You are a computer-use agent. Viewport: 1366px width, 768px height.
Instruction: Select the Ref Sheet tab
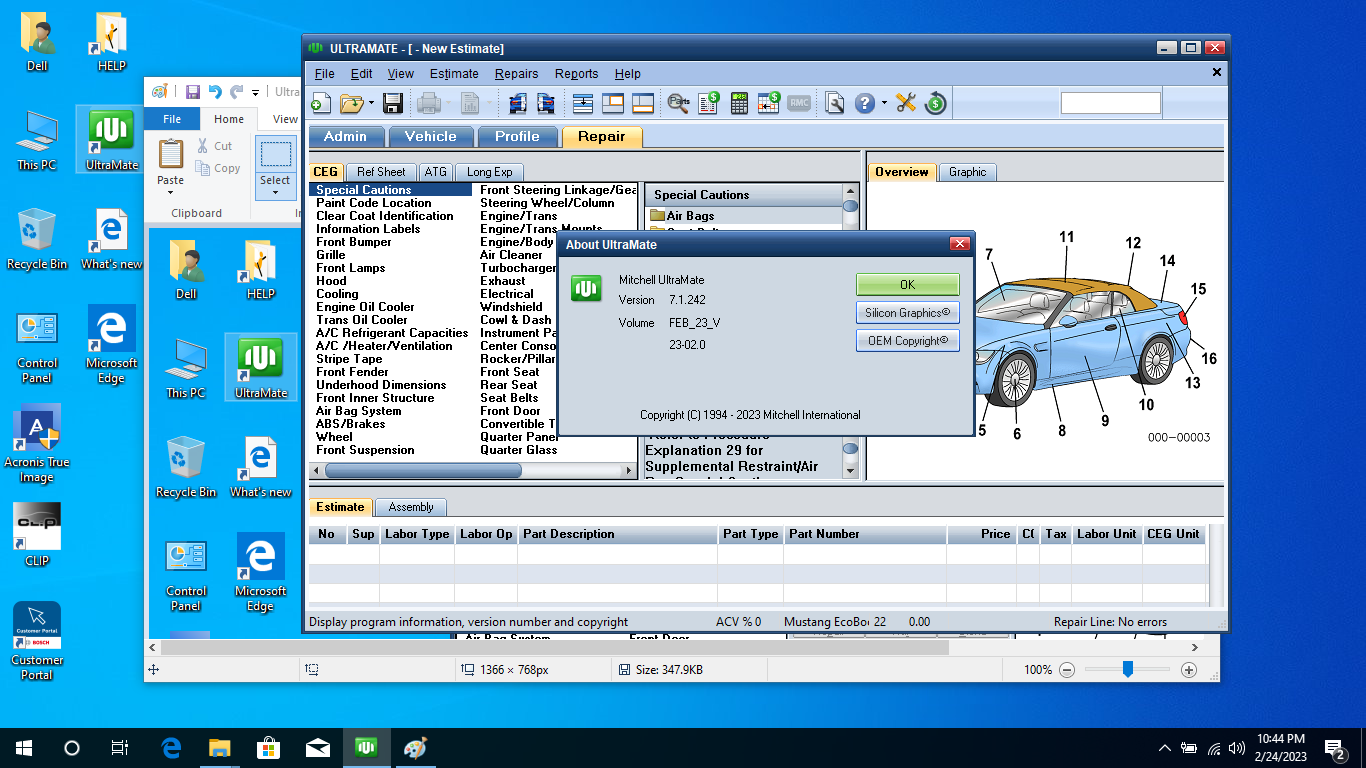(381, 172)
